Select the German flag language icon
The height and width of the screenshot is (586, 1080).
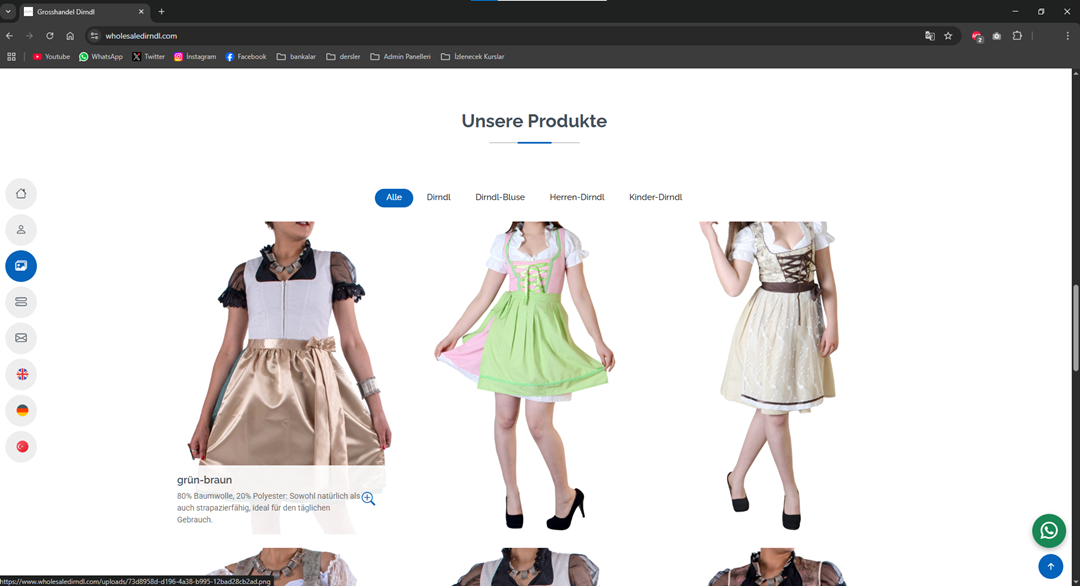[21, 410]
